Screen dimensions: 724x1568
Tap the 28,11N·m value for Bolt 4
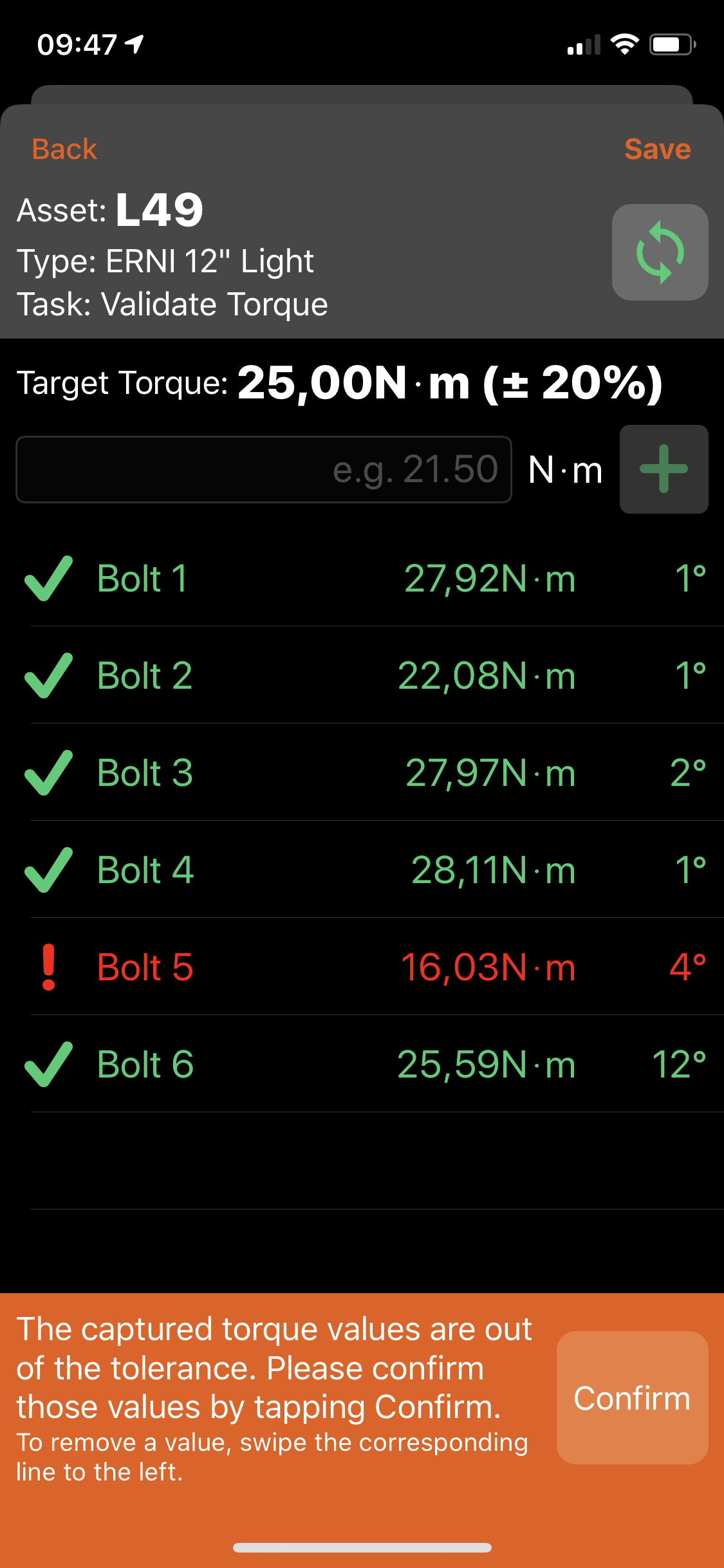coord(493,870)
